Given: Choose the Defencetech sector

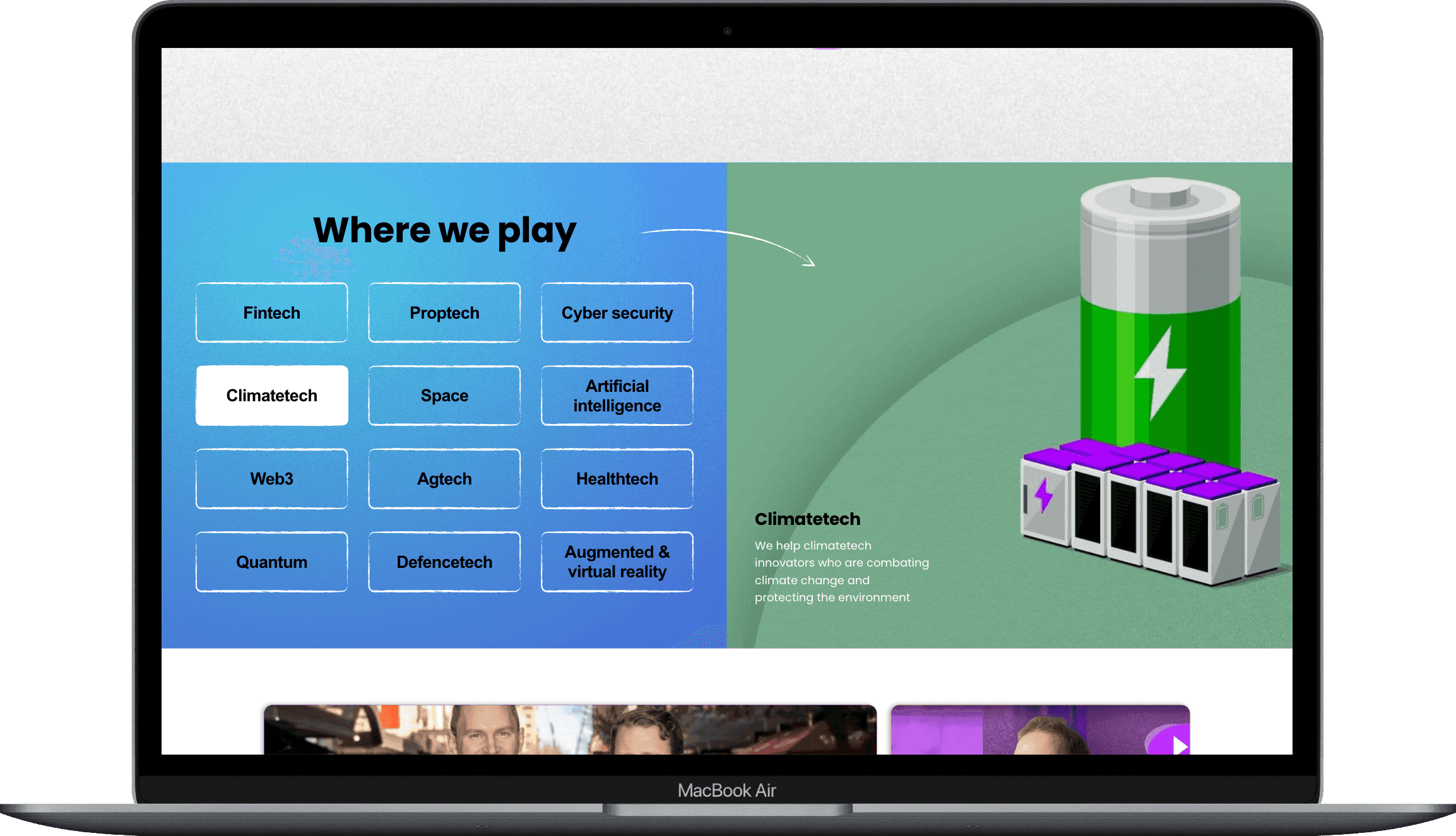Looking at the screenshot, I should 444,562.
